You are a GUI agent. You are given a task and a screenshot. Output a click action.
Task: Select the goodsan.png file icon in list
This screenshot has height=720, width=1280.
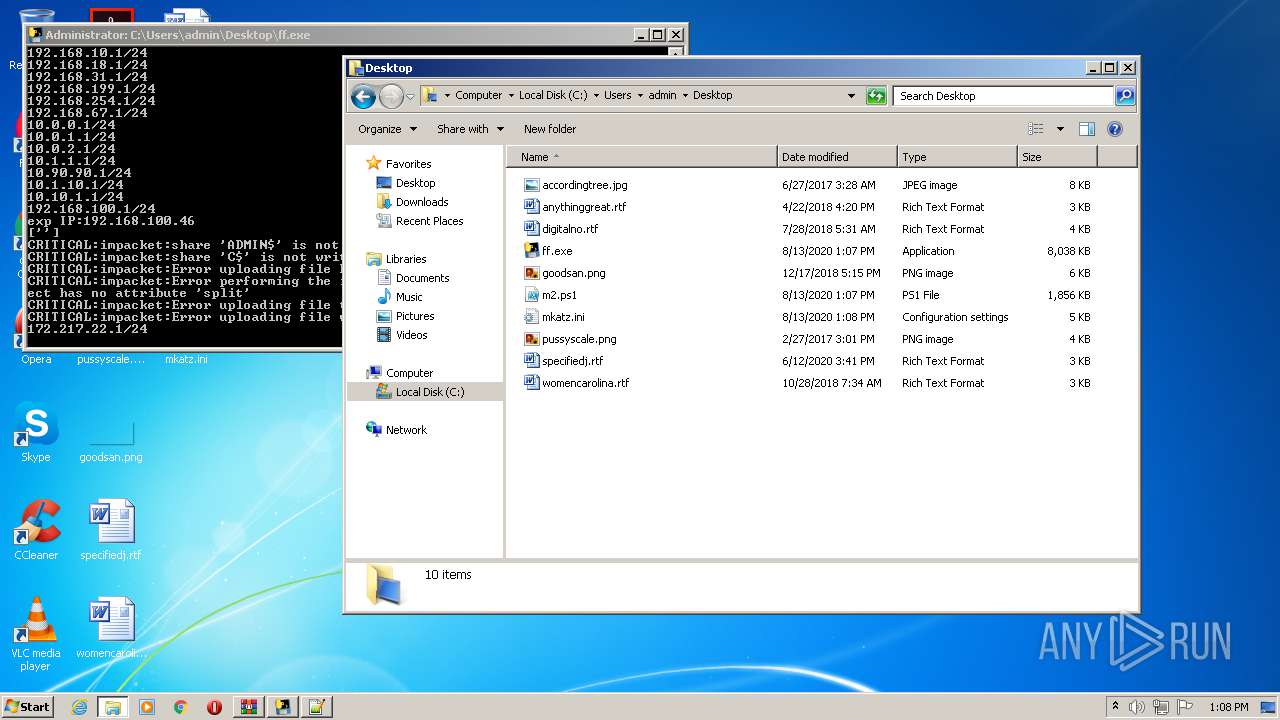[x=532, y=273]
